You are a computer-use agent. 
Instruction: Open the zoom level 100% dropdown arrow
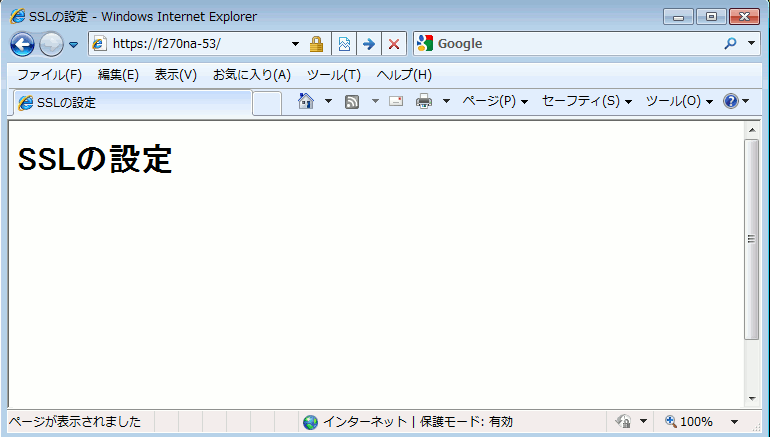tap(735, 422)
